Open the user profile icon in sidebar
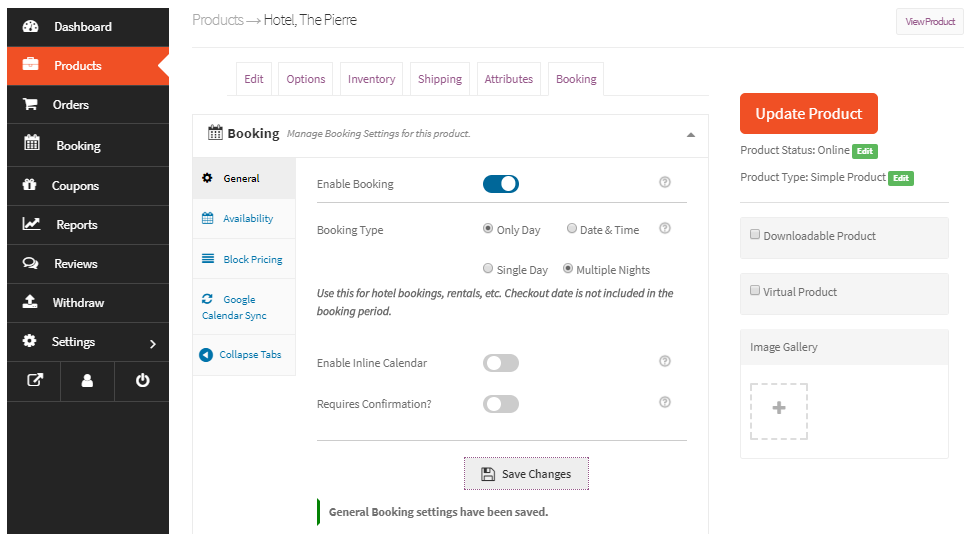The height and width of the screenshot is (534, 973). point(87,380)
